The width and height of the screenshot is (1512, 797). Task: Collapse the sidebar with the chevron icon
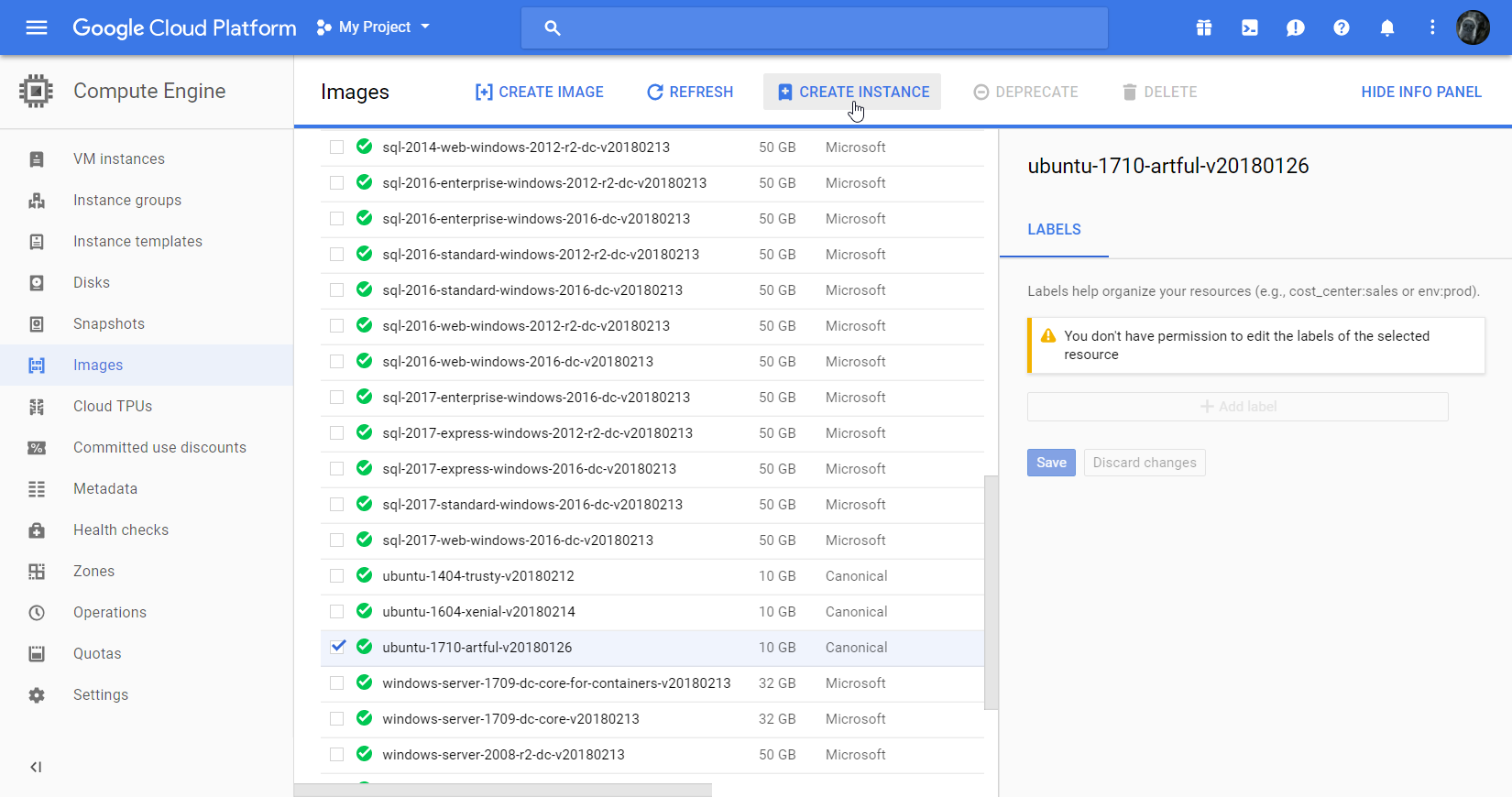(36, 767)
